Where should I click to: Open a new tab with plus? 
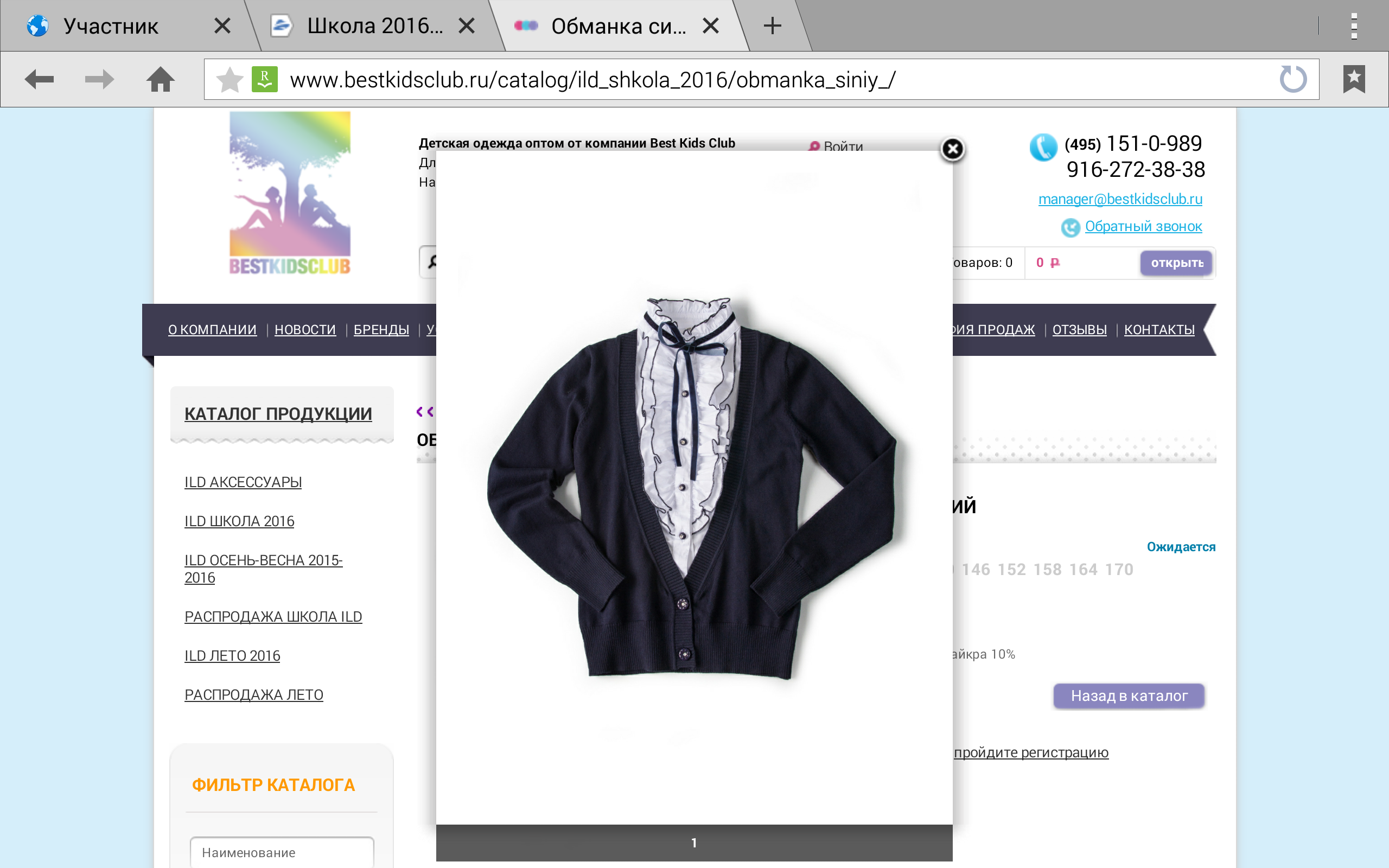point(773,26)
